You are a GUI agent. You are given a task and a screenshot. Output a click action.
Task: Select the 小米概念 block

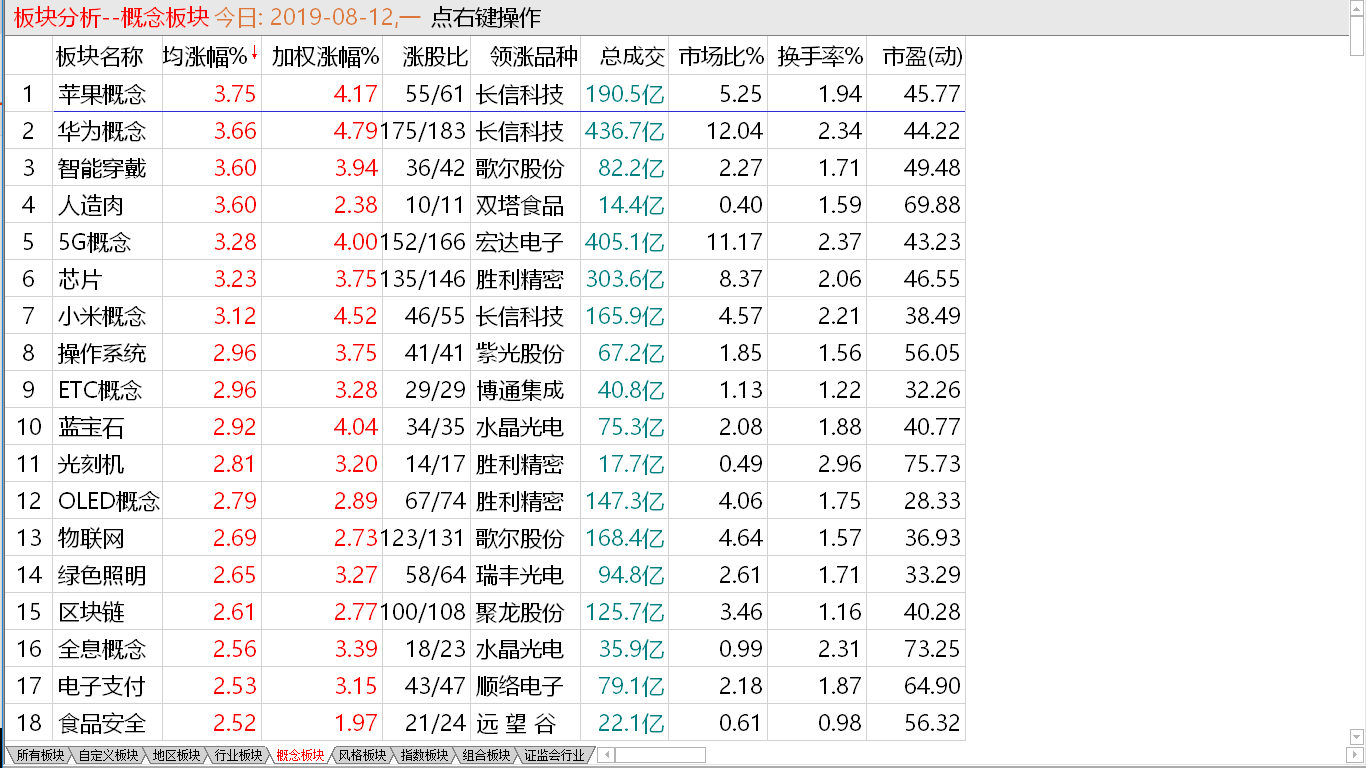[x=101, y=316]
